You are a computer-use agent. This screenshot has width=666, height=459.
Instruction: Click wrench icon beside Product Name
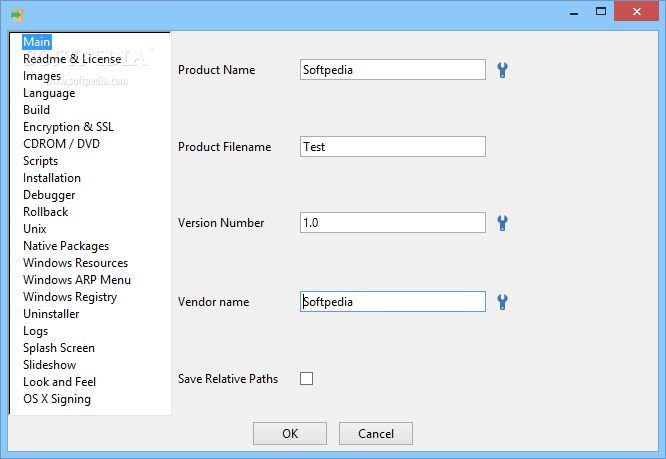[502, 70]
